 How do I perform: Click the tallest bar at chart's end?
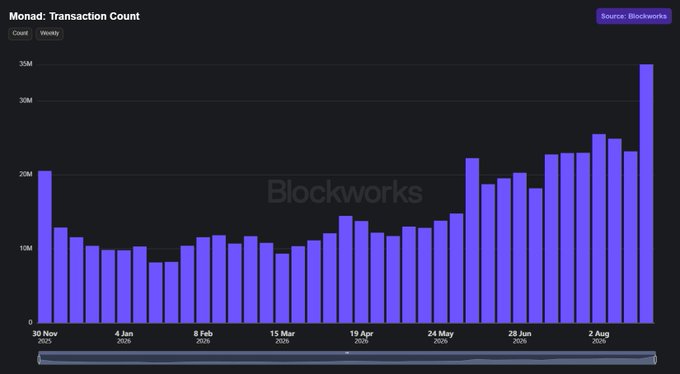click(646, 194)
